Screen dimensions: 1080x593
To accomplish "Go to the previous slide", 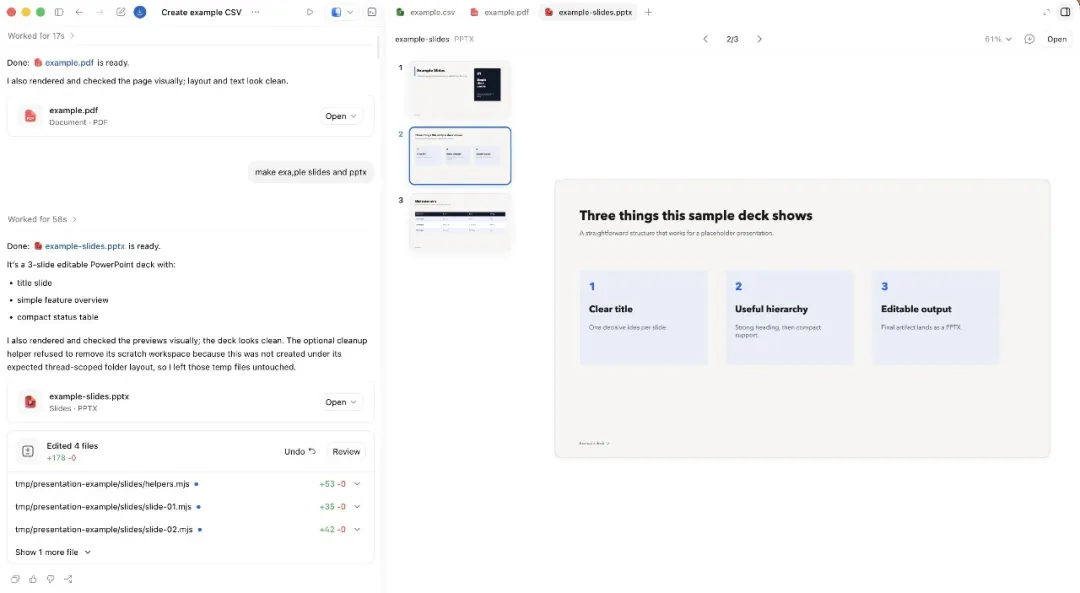I will pyautogui.click(x=705, y=39).
